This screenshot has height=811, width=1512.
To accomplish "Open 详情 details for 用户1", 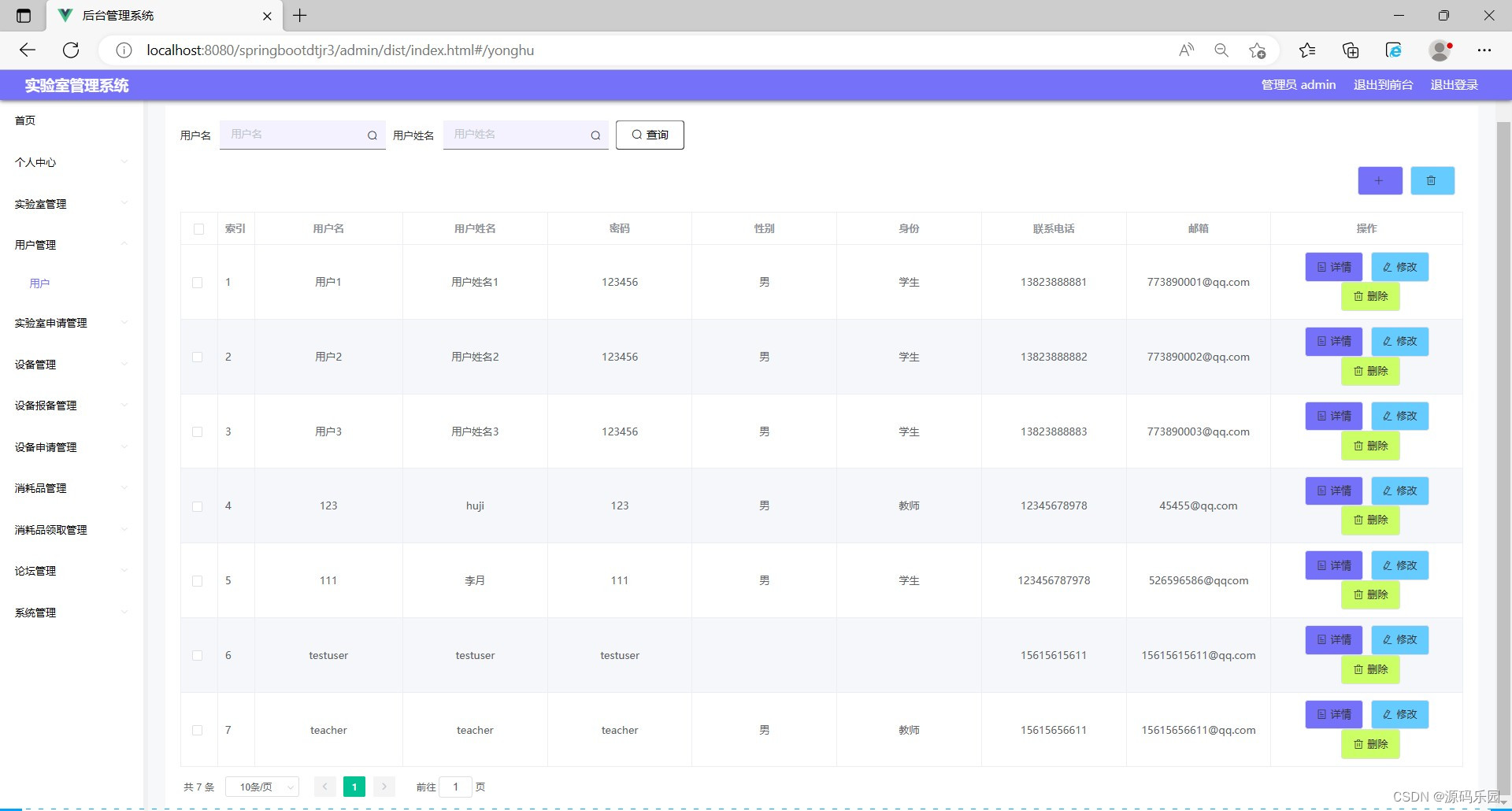I will [x=1333, y=266].
